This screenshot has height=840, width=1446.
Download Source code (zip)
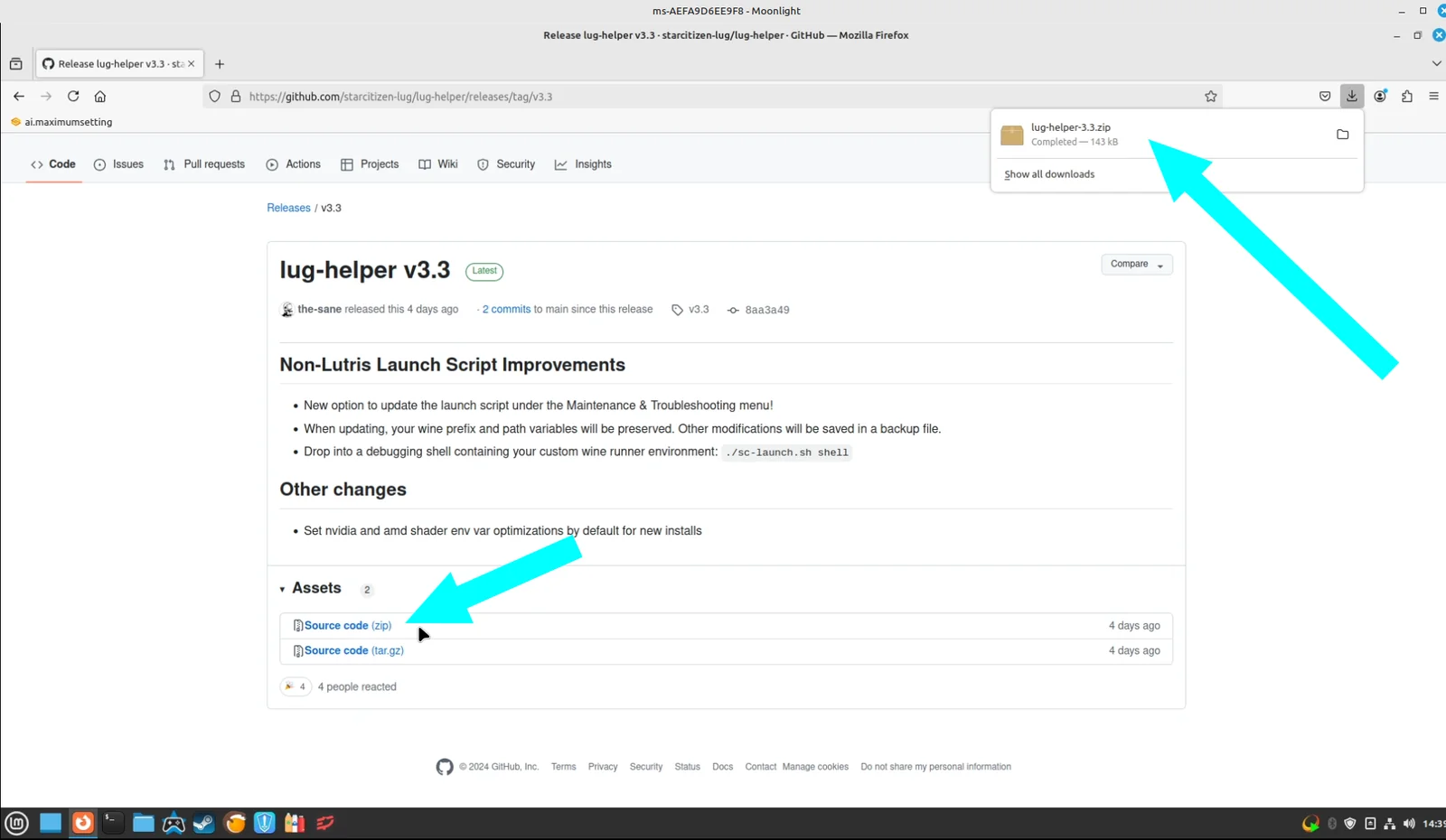pos(348,625)
